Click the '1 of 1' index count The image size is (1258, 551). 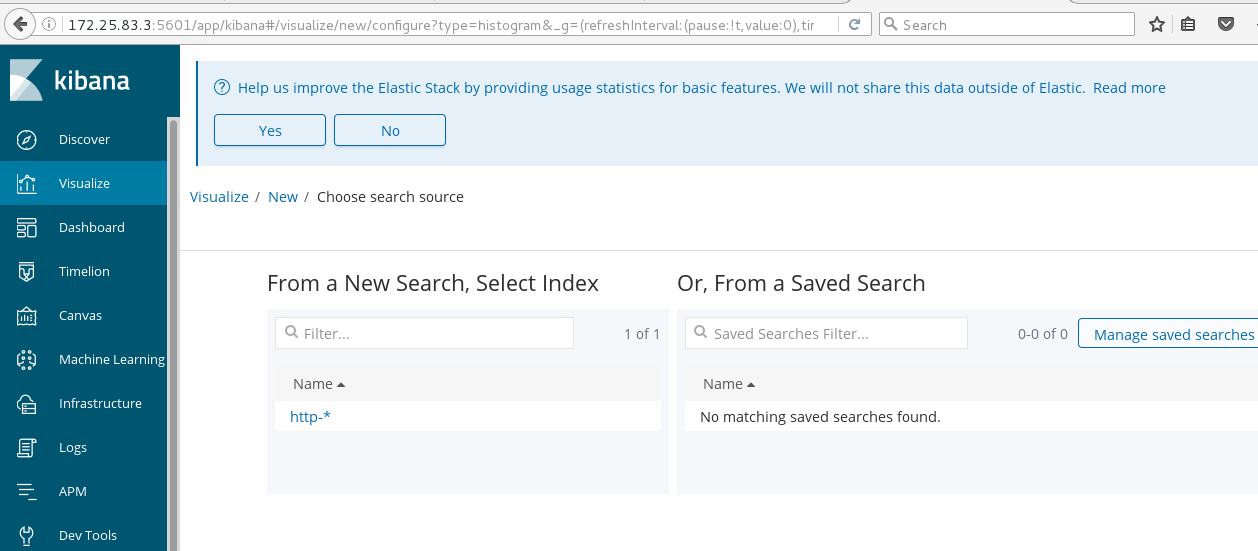(x=642, y=334)
